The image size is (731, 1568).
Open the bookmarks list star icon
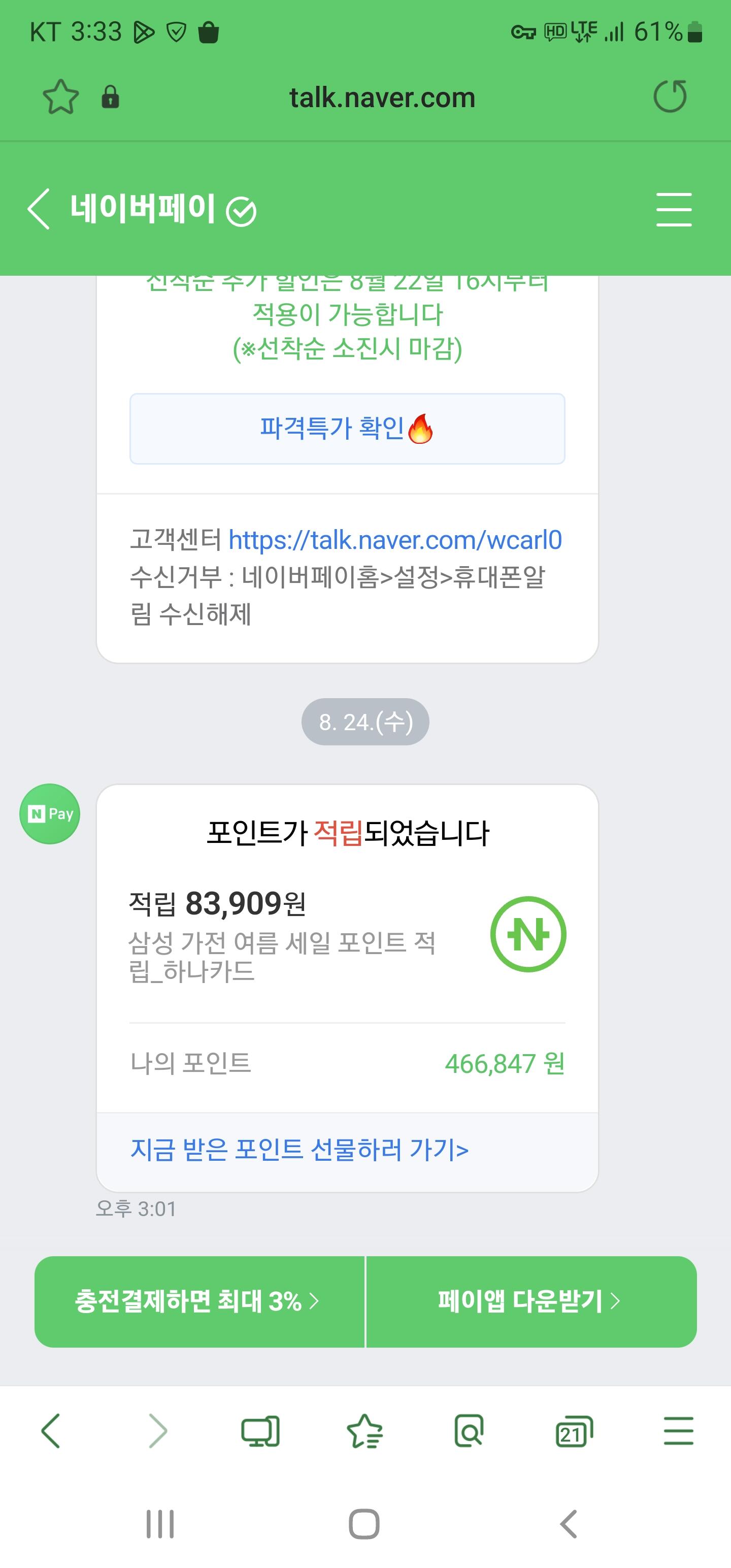[364, 1430]
